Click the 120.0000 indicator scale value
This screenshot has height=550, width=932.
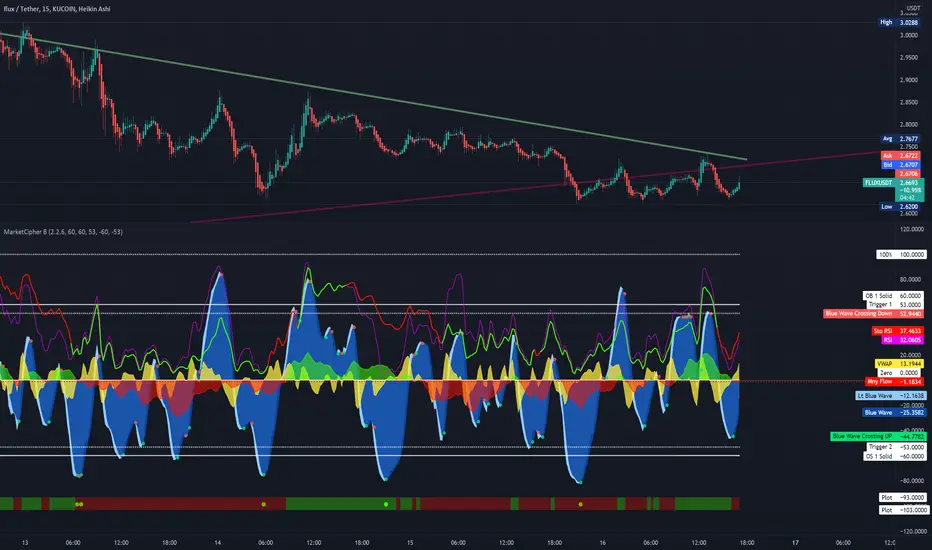(912, 229)
